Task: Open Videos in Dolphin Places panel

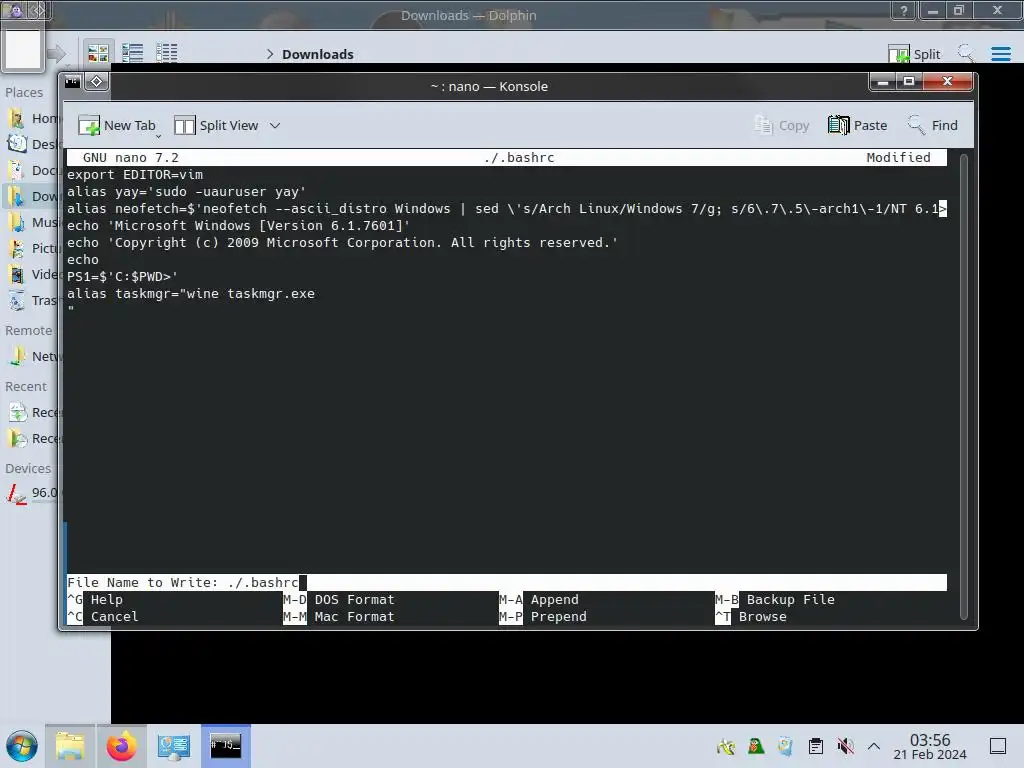Action: click(x=33, y=274)
